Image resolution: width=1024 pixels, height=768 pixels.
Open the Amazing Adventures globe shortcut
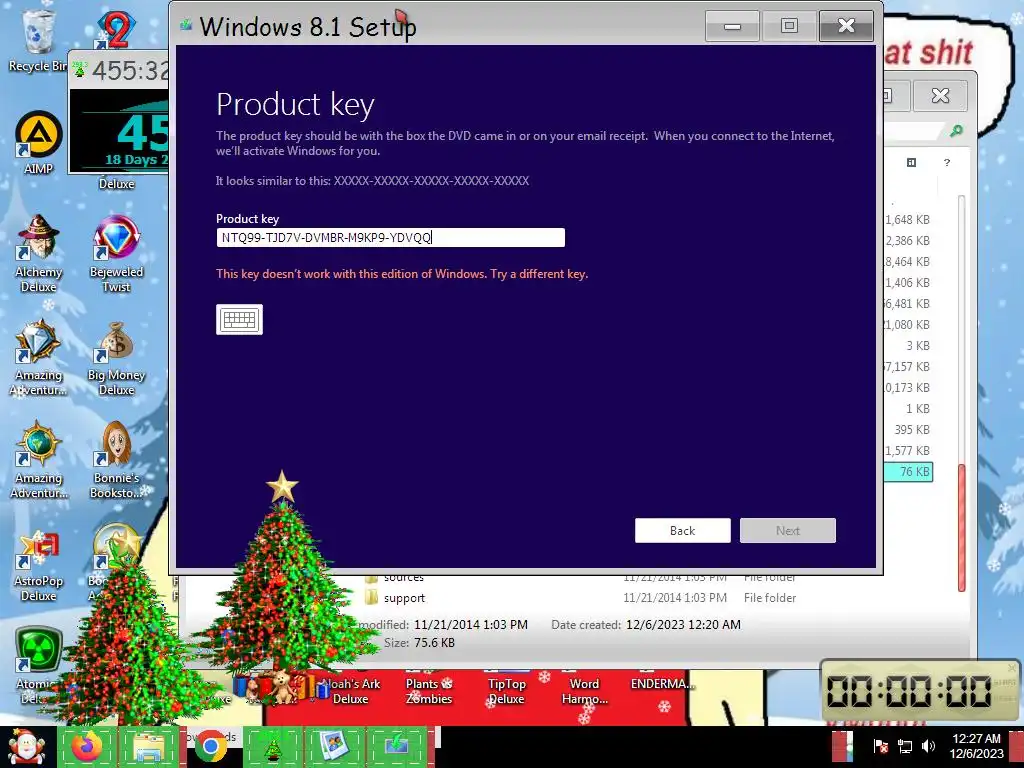tap(39, 460)
